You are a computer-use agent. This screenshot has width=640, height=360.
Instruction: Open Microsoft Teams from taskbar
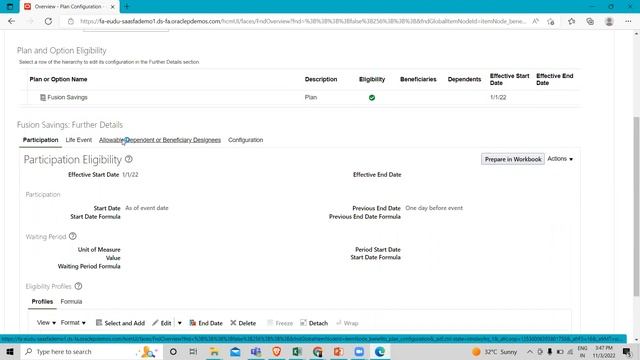click(x=256, y=351)
